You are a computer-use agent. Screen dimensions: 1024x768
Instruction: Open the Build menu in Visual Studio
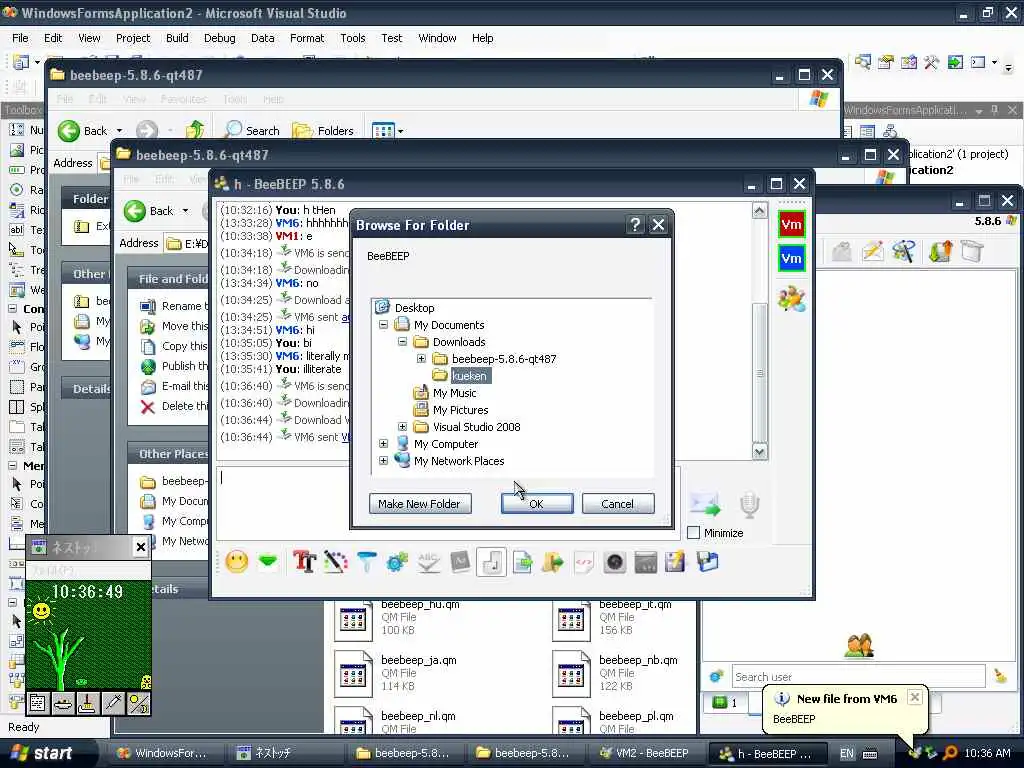[x=177, y=38]
